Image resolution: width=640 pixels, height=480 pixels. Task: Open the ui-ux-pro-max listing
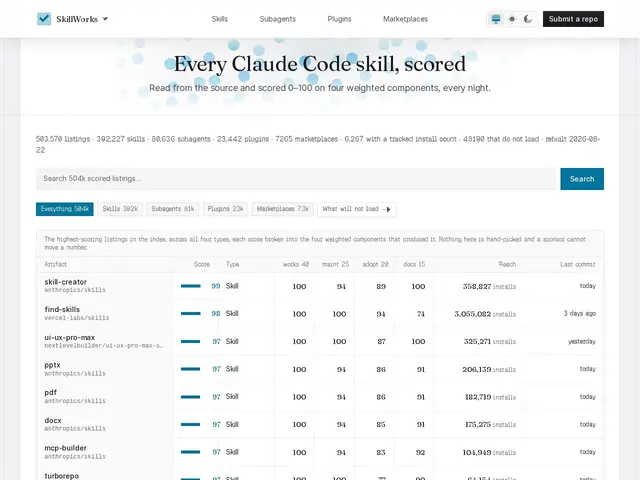[69, 338]
